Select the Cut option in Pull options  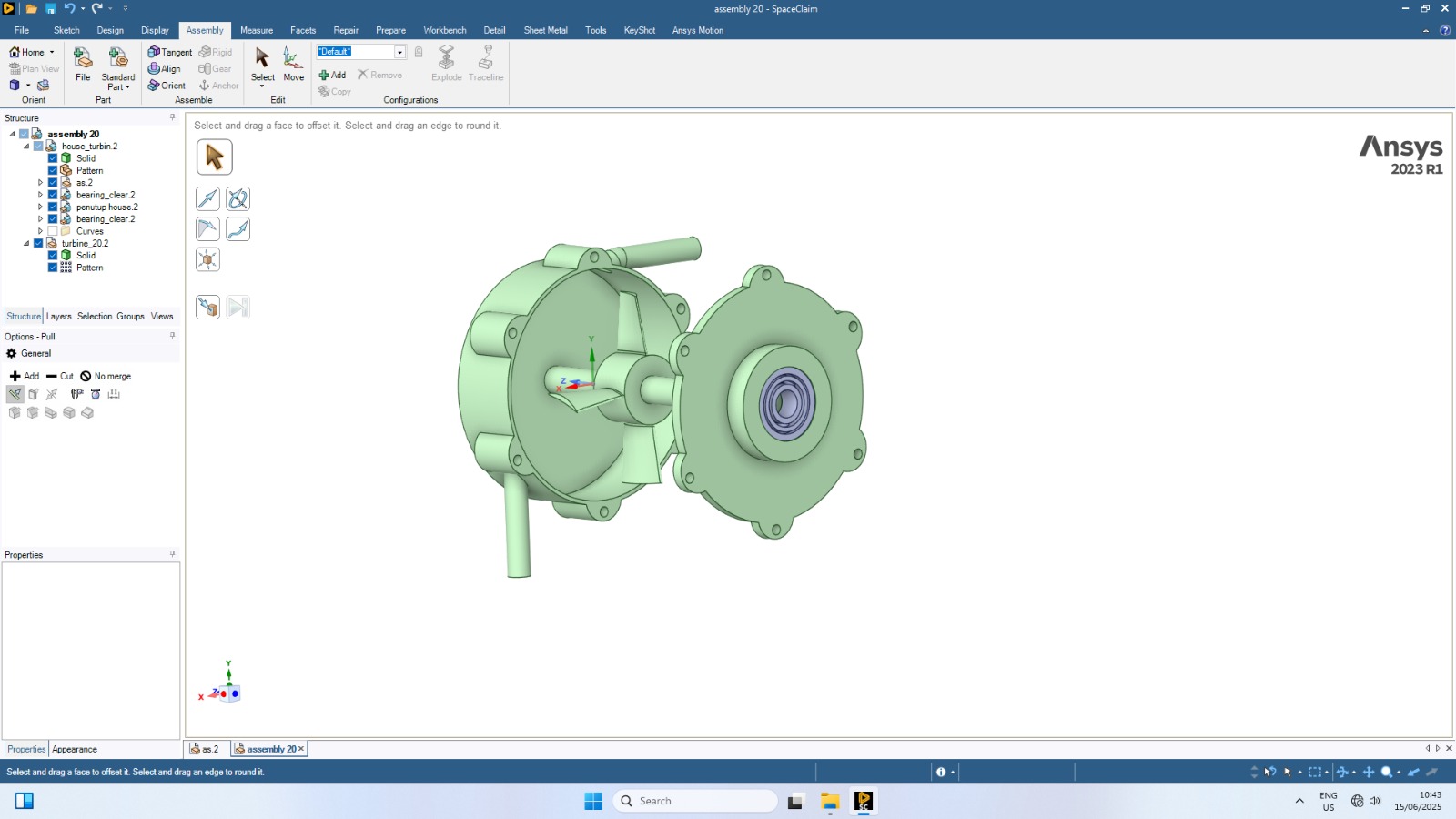coord(60,376)
